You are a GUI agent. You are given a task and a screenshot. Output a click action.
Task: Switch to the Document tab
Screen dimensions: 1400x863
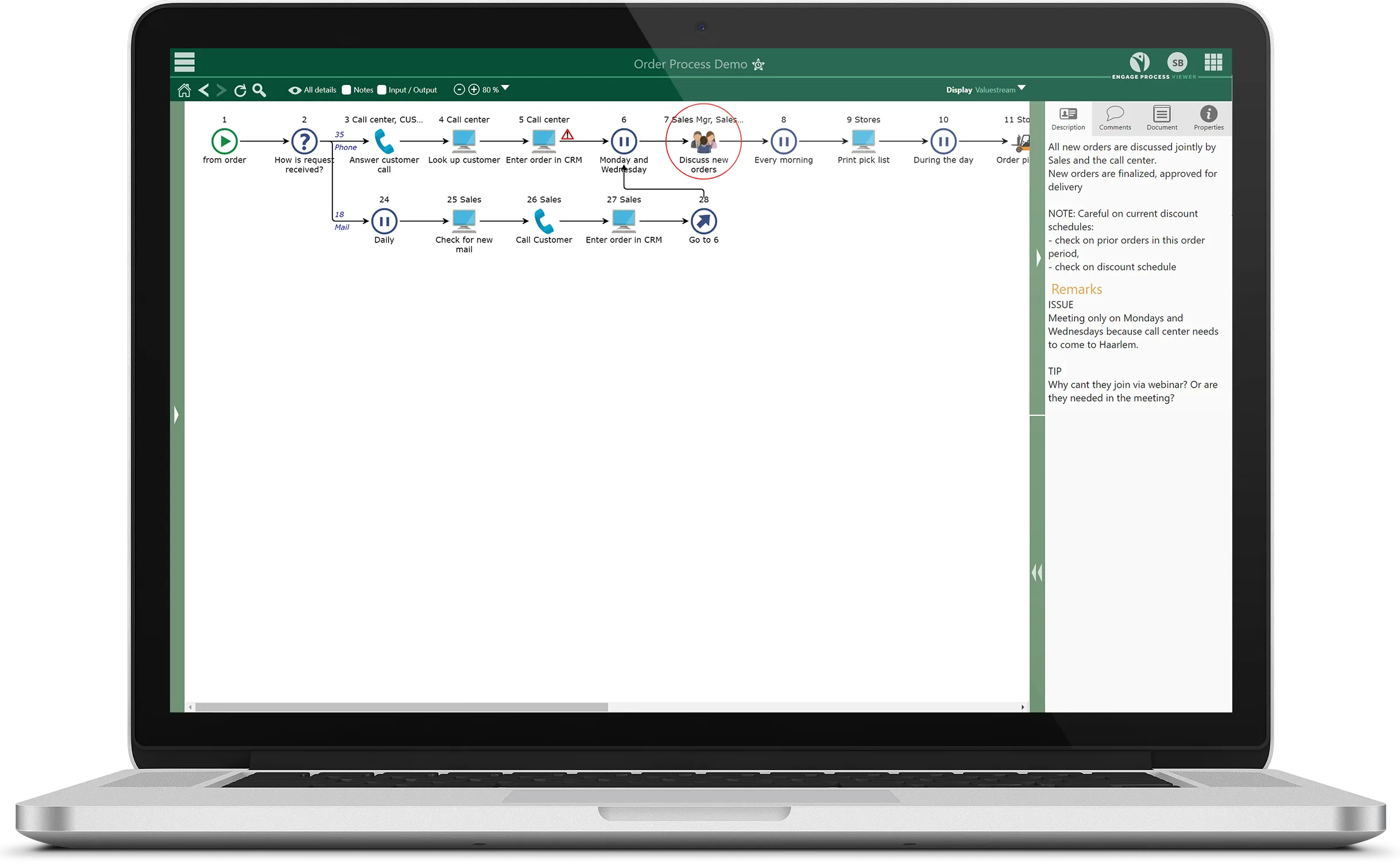[1161, 118]
